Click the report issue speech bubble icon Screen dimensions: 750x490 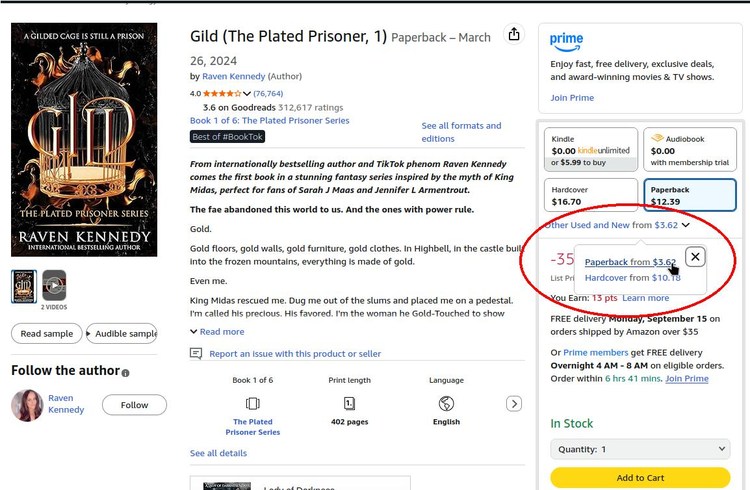coord(196,353)
